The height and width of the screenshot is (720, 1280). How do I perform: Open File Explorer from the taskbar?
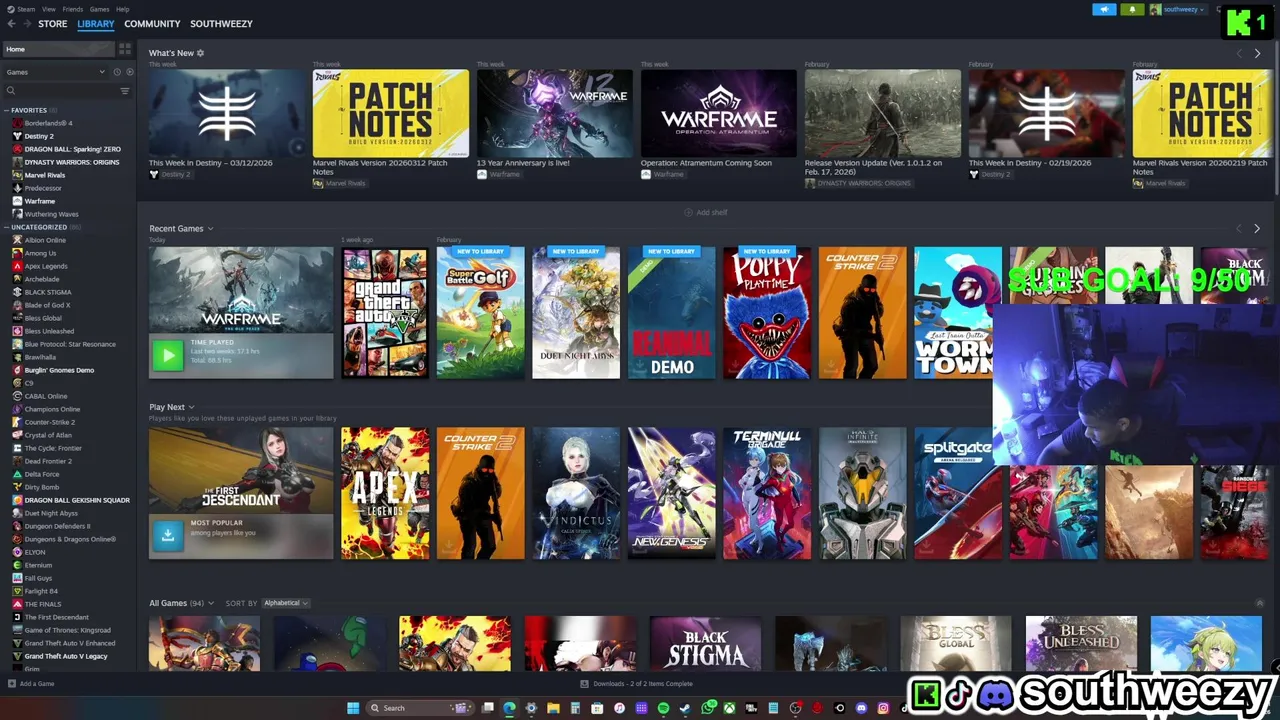click(553, 708)
